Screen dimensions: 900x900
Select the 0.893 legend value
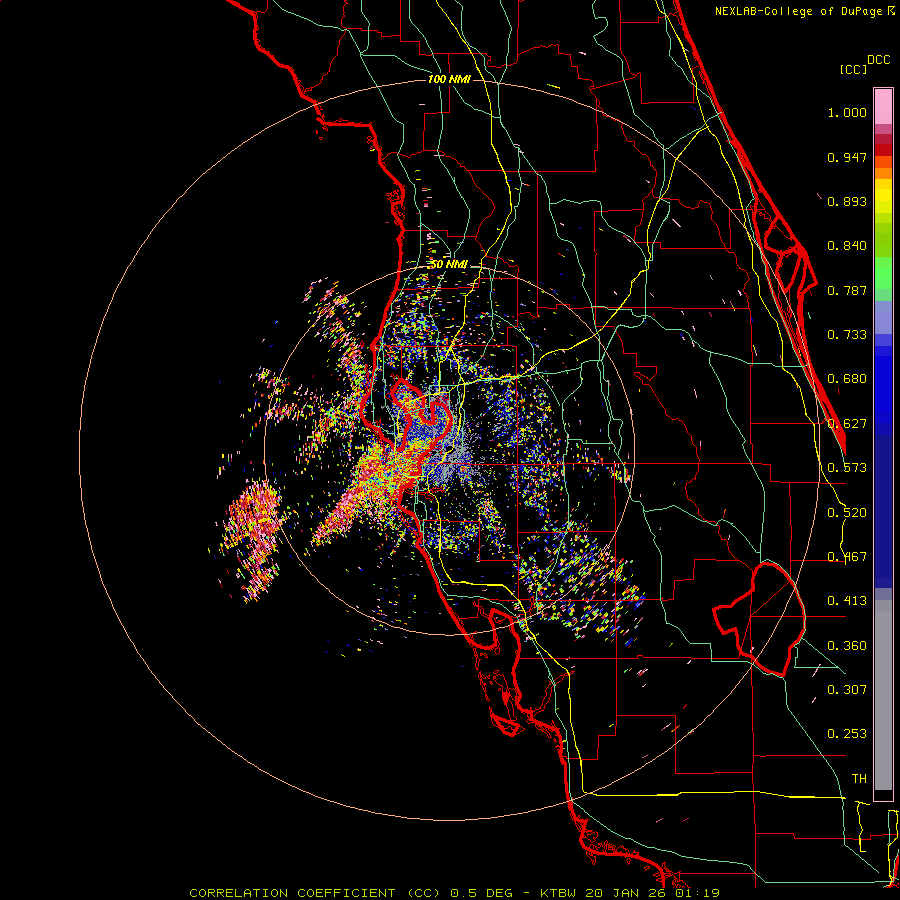pos(847,201)
